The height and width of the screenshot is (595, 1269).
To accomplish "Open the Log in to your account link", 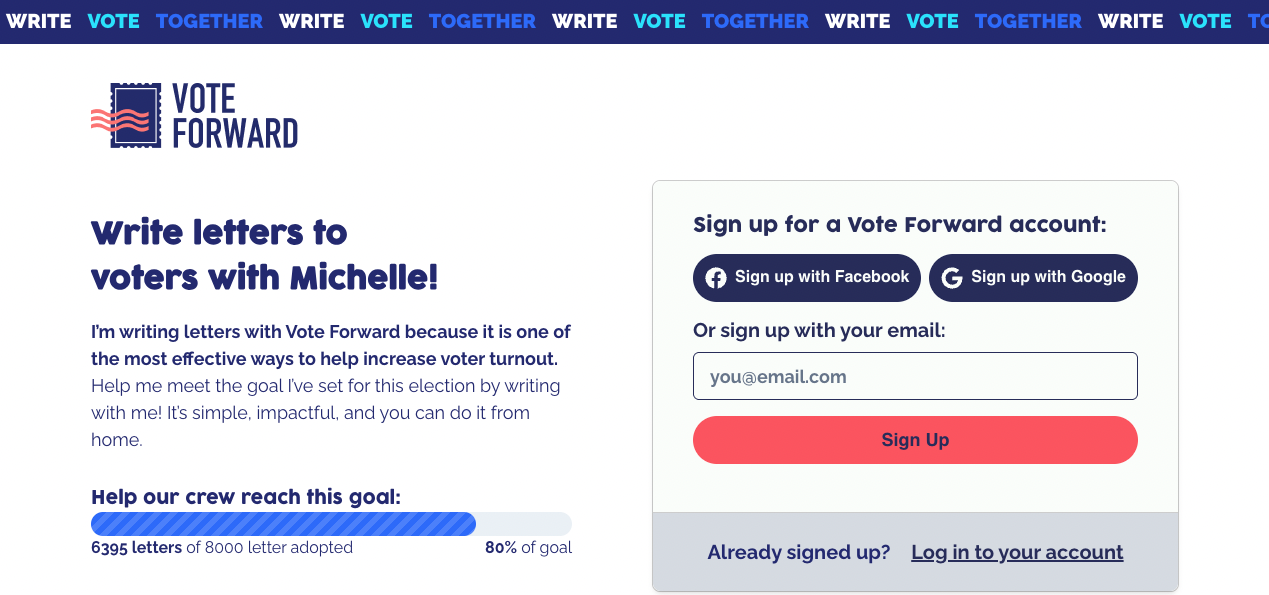I will coord(1017,553).
